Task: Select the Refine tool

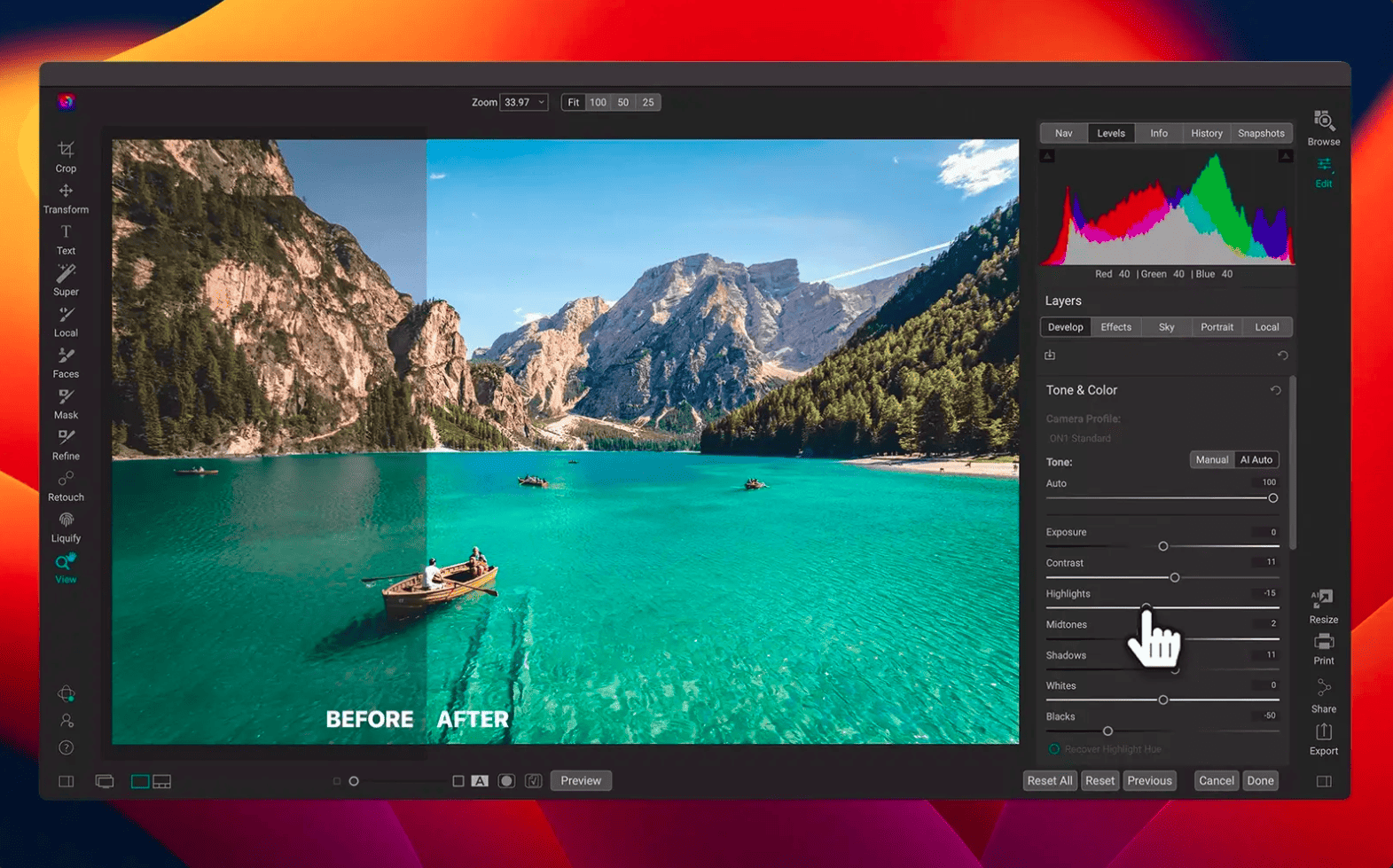Action: (66, 444)
